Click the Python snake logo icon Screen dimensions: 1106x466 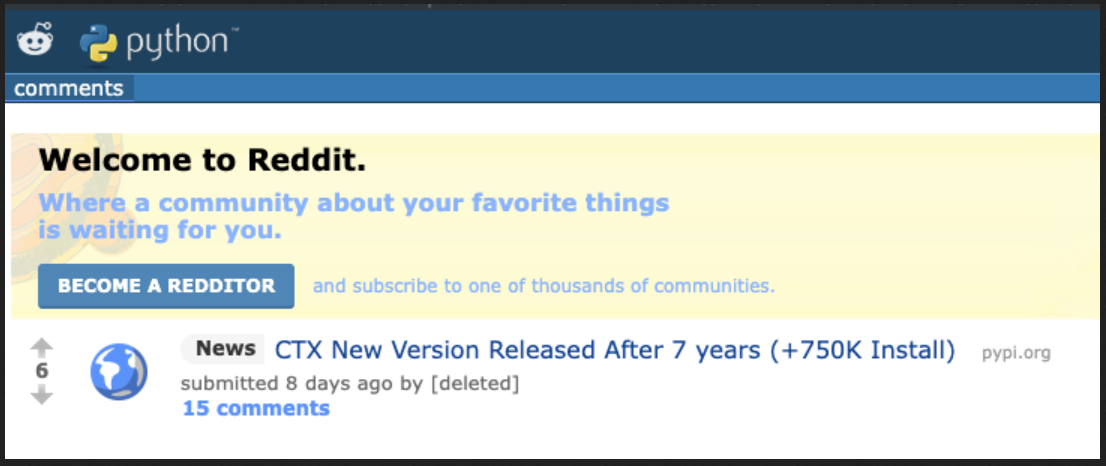(98, 43)
